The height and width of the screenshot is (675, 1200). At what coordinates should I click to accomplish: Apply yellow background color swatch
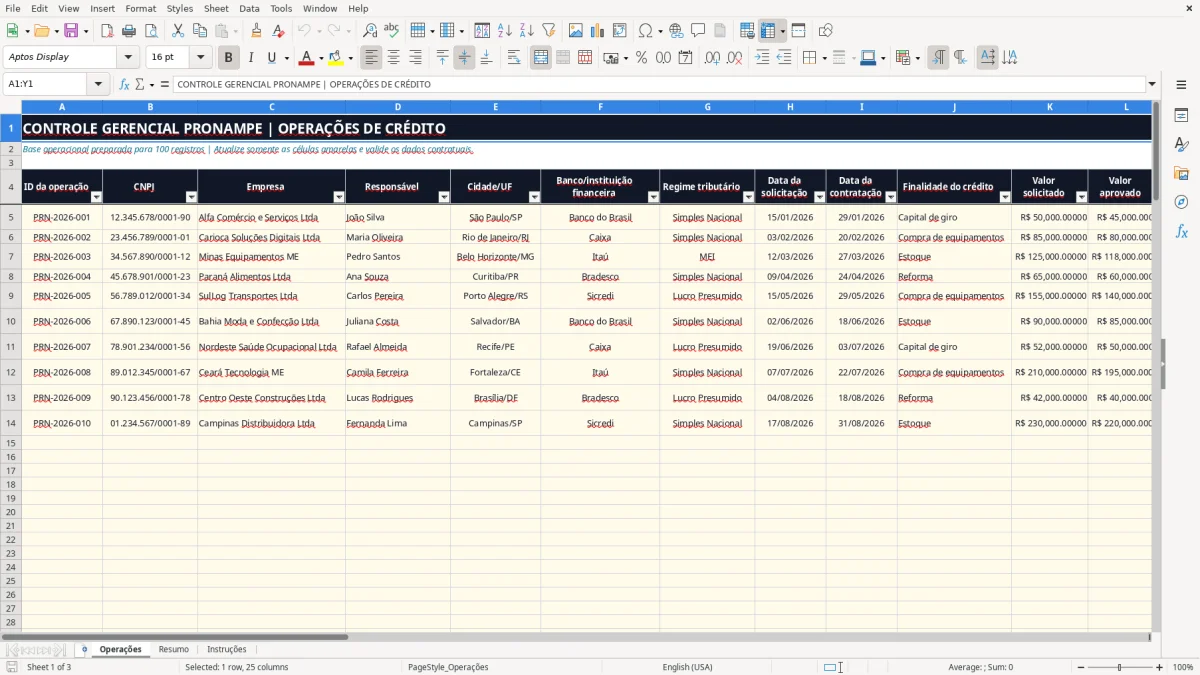click(335, 58)
